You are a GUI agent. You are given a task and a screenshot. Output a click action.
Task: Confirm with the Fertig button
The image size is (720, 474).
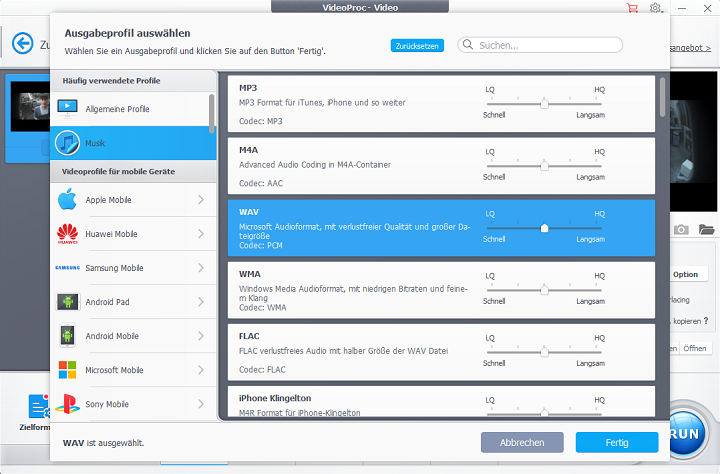click(617, 442)
